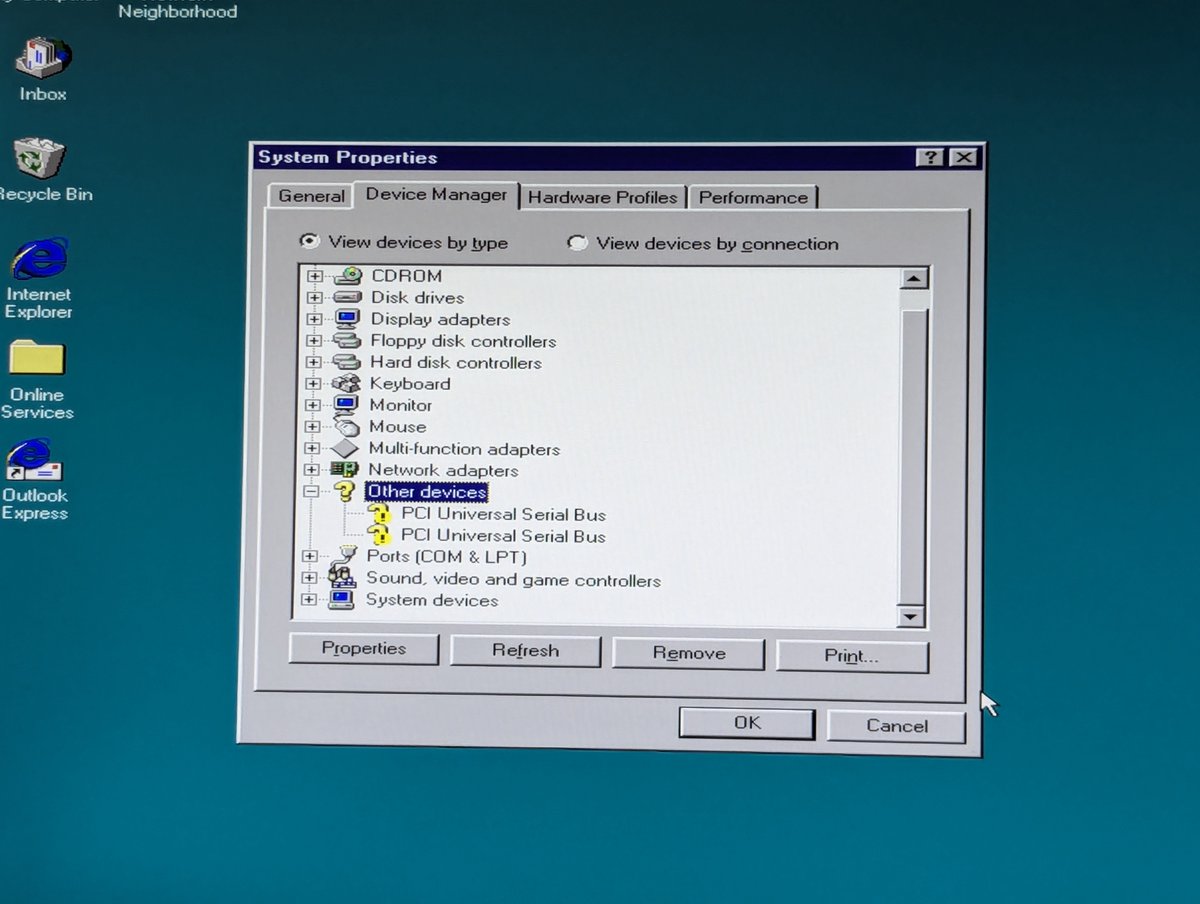The height and width of the screenshot is (904, 1200).
Task: Click the Properties button
Action: [x=364, y=649]
